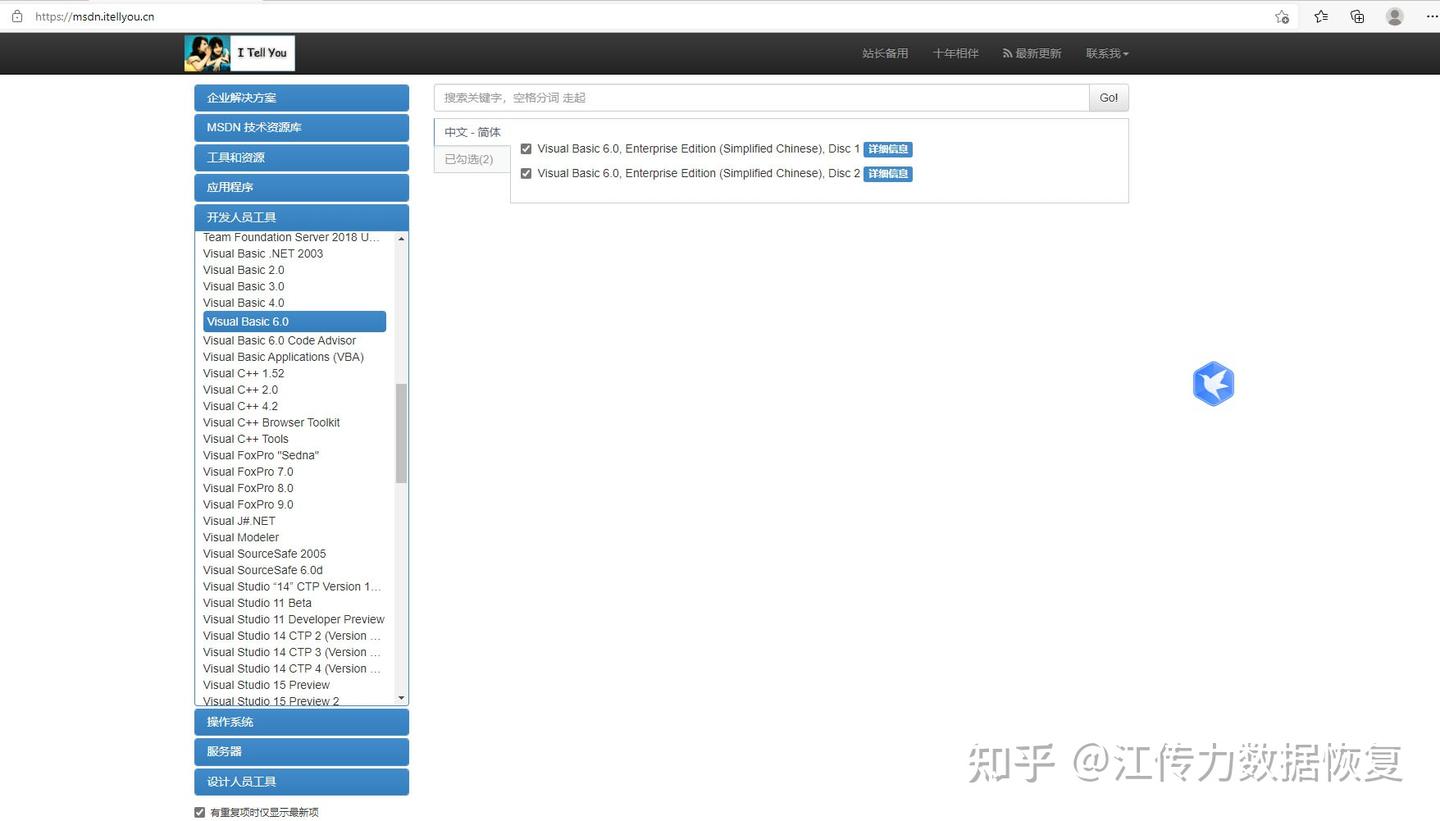
Task: Show 详细信息 for Disc 1
Action: pos(888,149)
